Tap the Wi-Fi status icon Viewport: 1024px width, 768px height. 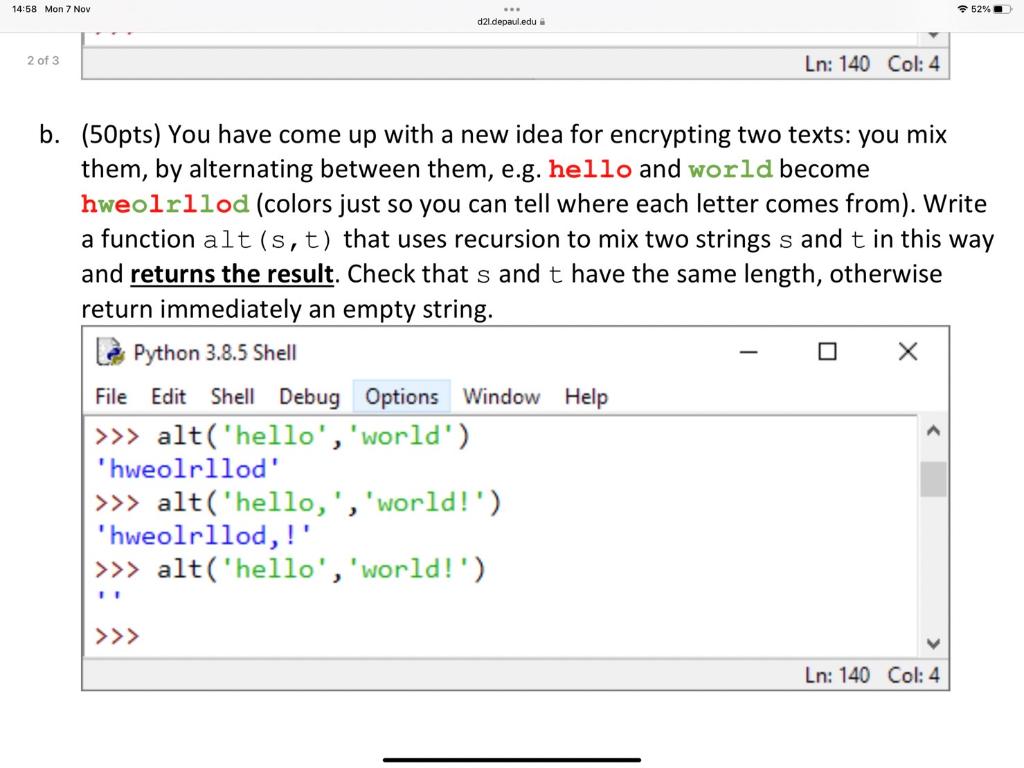click(x=963, y=9)
